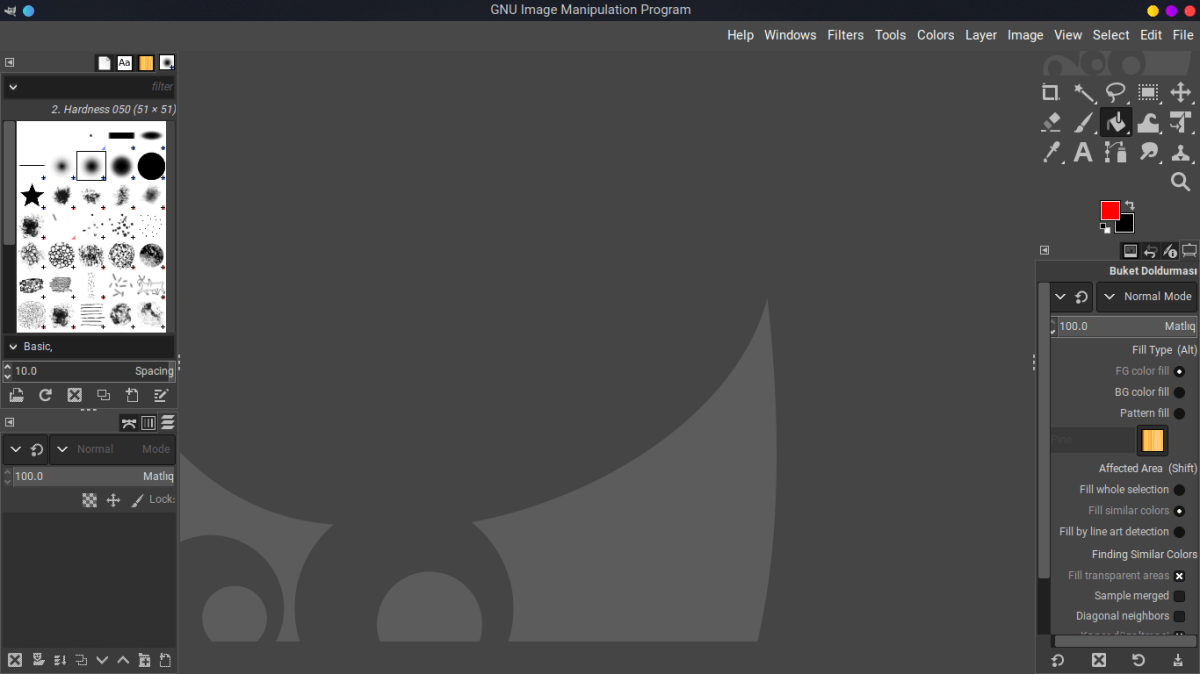Uncheck Fill transparent areas
Image resolution: width=1200 pixels, height=674 pixels.
coord(1180,575)
